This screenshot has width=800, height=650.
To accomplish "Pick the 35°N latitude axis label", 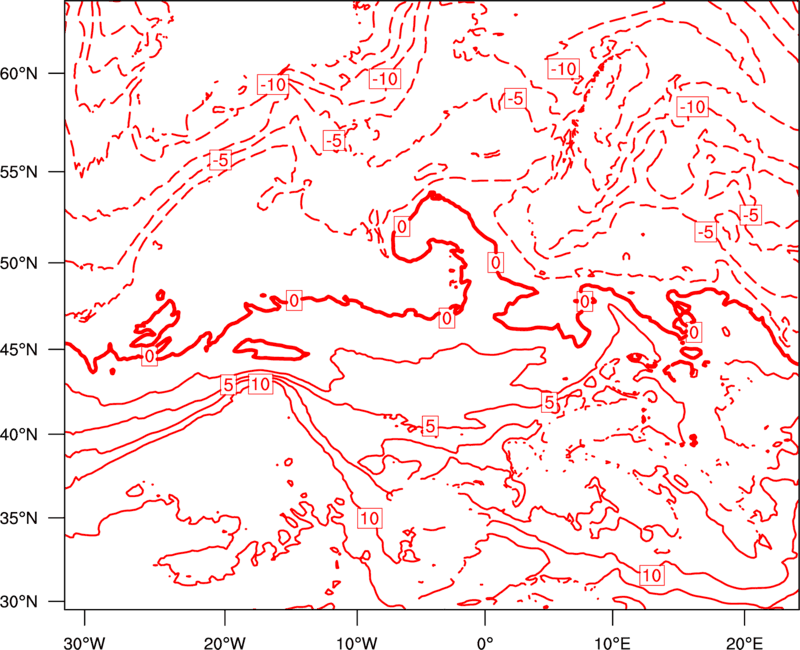I will 19,518.
